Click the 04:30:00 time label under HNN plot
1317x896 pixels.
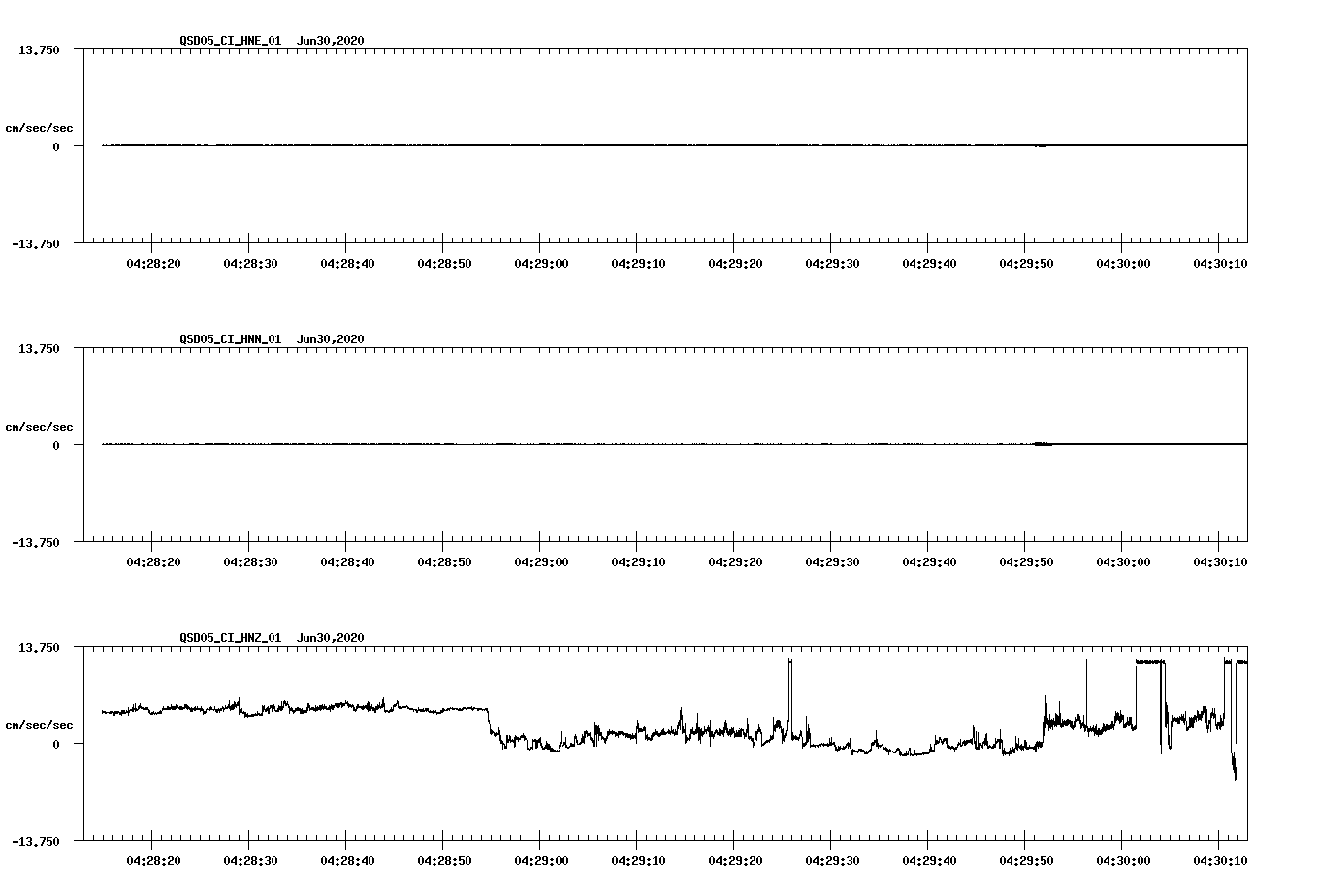click(x=1123, y=562)
